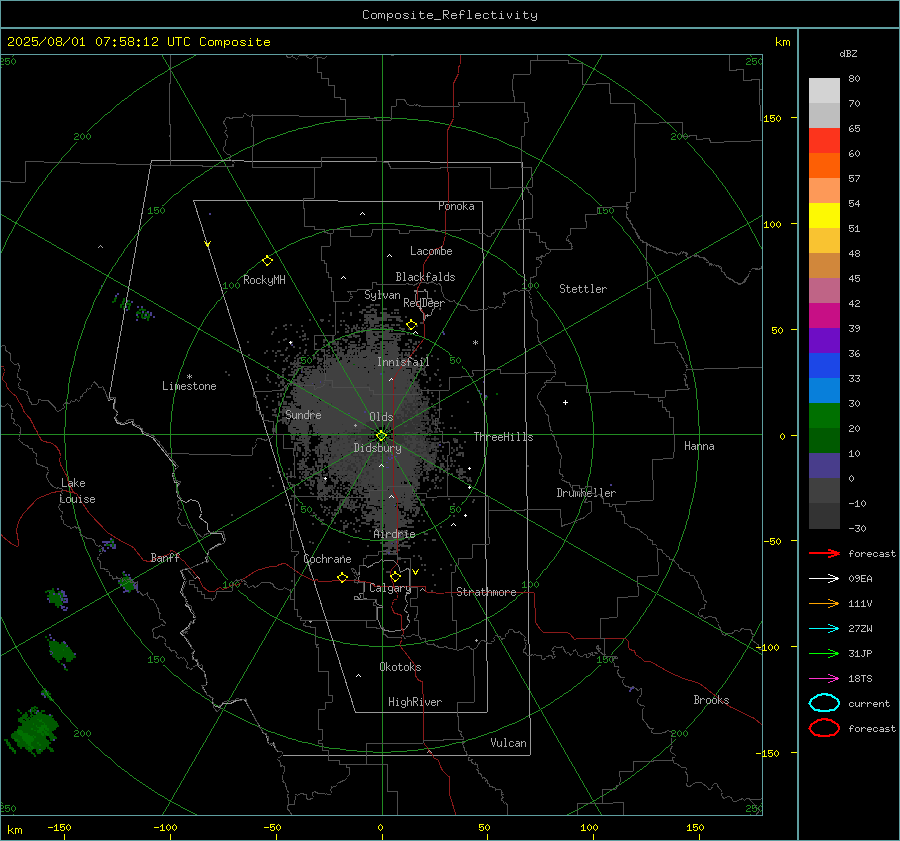900x841 pixels.
Task: Click the Cochrane label
Action: [x=327, y=559]
